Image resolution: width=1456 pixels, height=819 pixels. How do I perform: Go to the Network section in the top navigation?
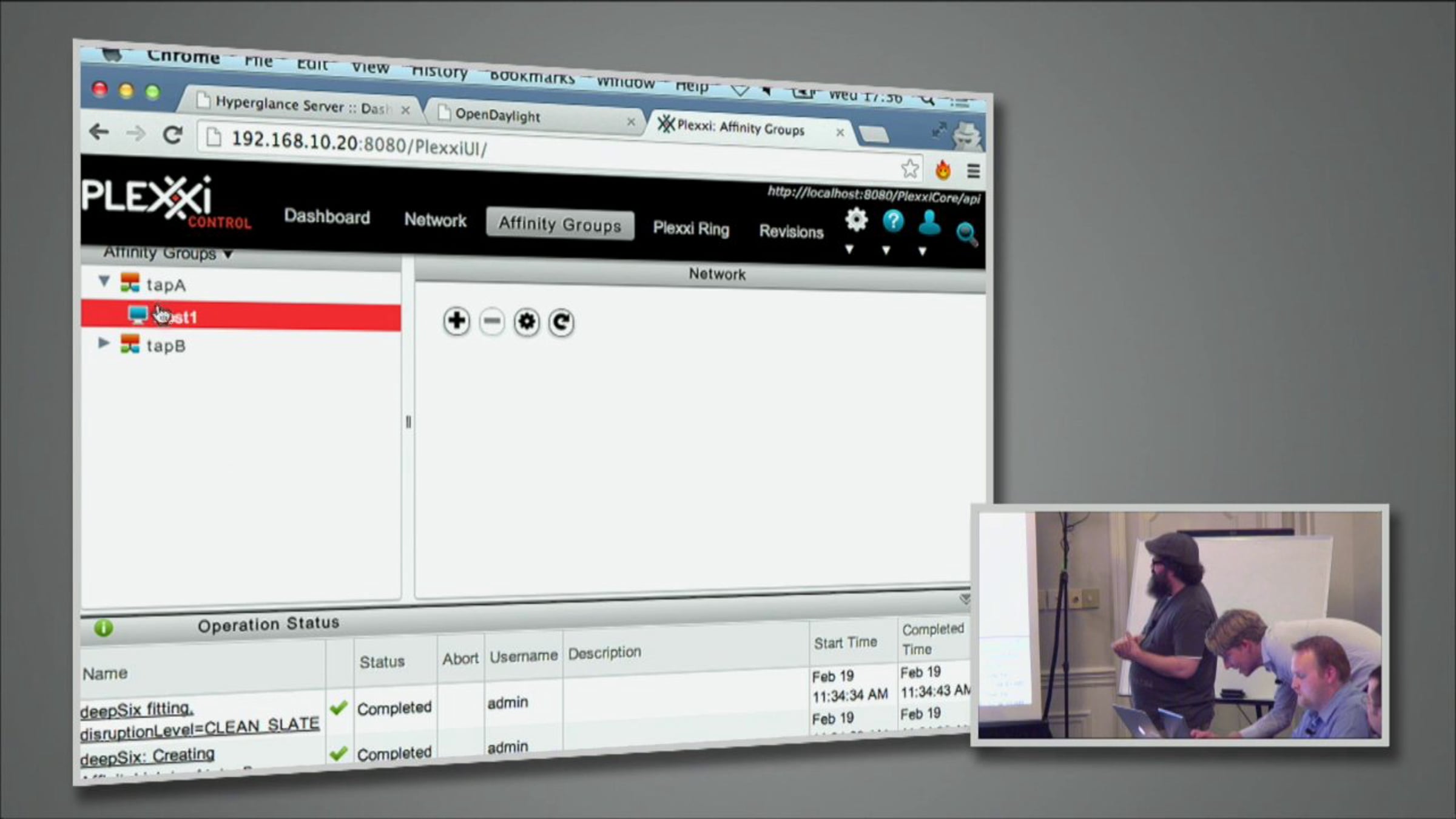tap(436, 220)
